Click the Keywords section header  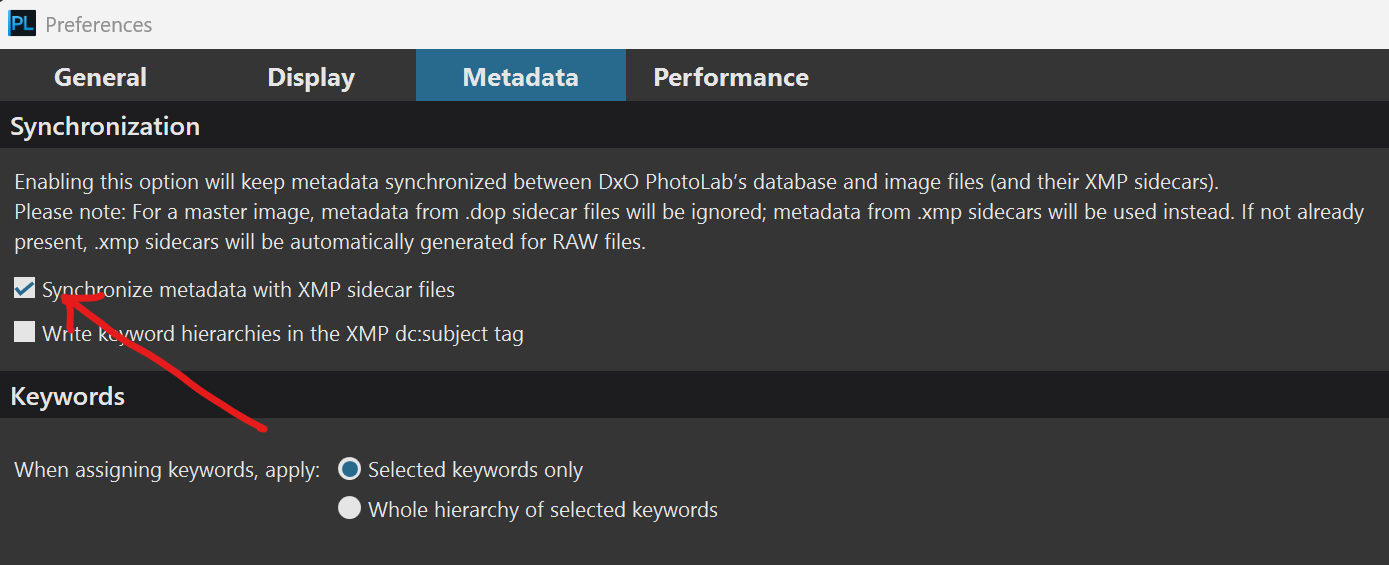[x=68, y=396]
